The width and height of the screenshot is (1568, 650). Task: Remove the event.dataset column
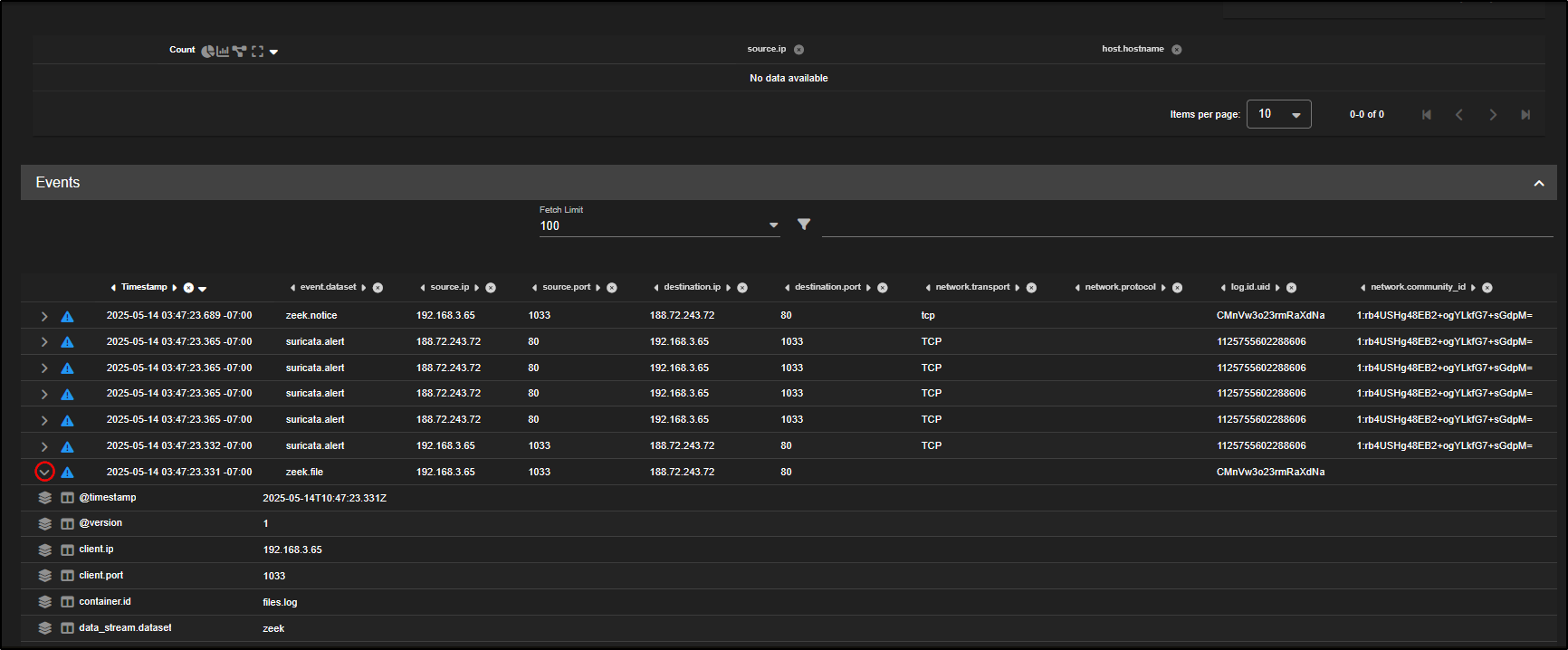(x=378, y=288)
